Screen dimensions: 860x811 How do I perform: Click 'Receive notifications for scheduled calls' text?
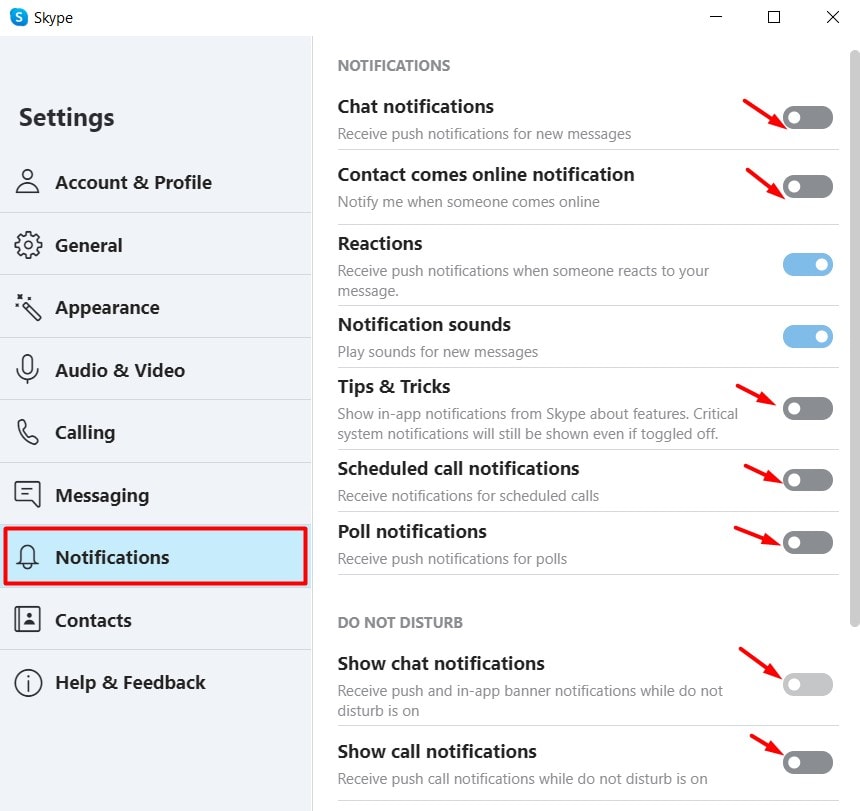[x=468, y=496]
